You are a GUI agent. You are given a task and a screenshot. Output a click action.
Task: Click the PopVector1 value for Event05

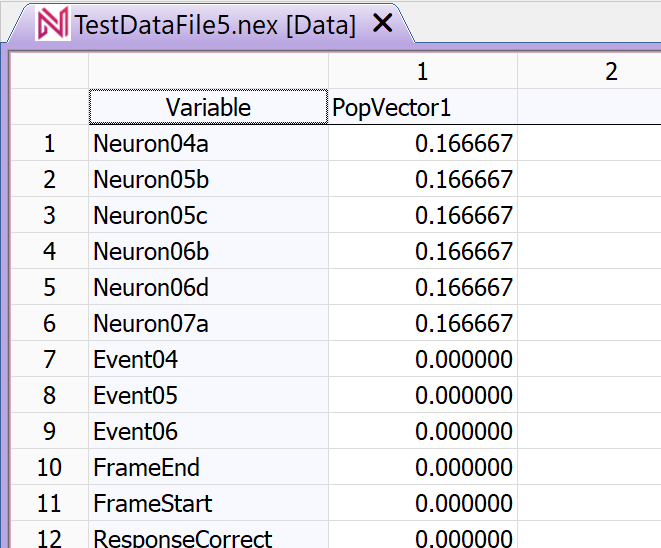tap(422, 395)
